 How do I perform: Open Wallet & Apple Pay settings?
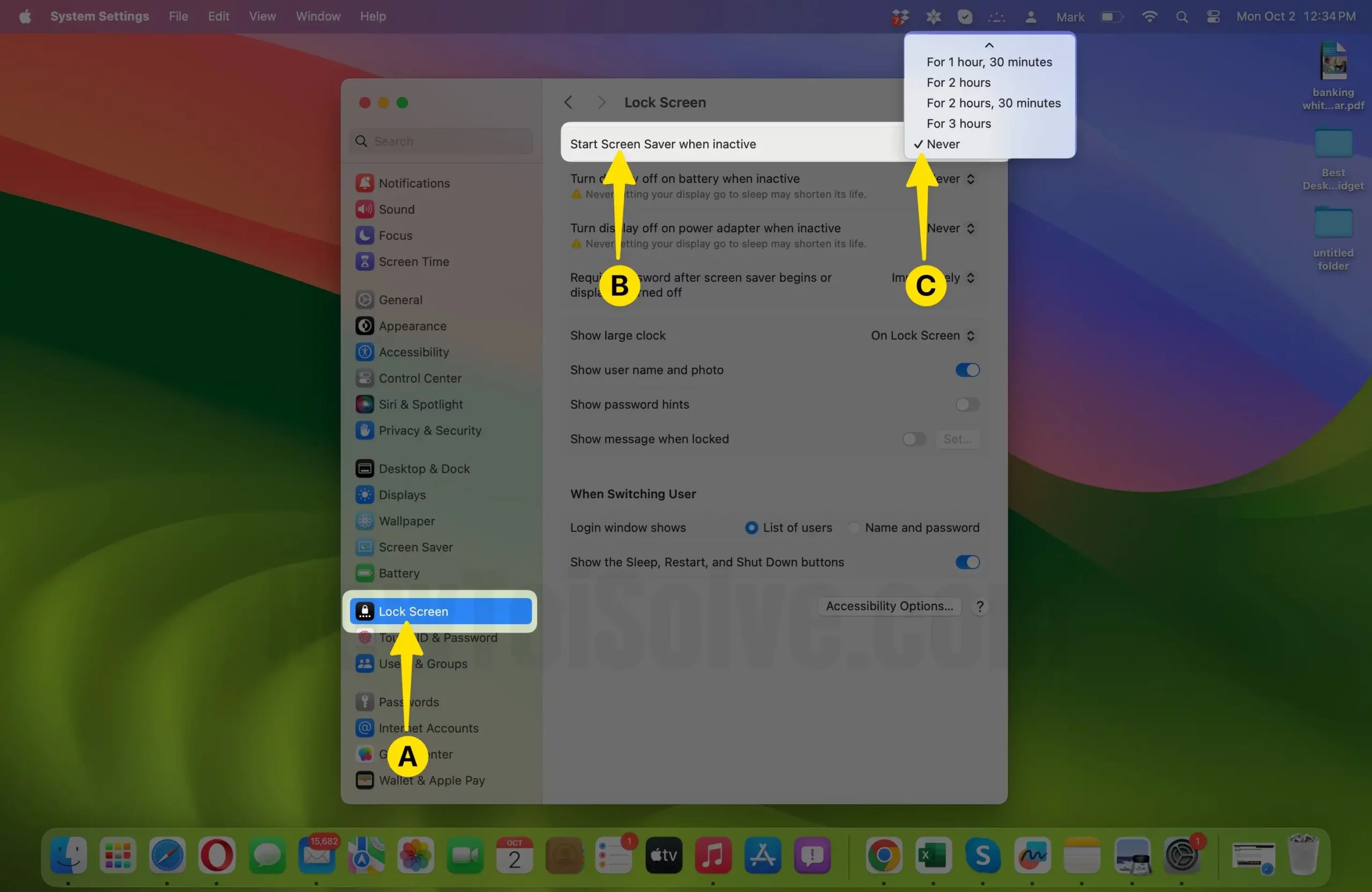431,780
